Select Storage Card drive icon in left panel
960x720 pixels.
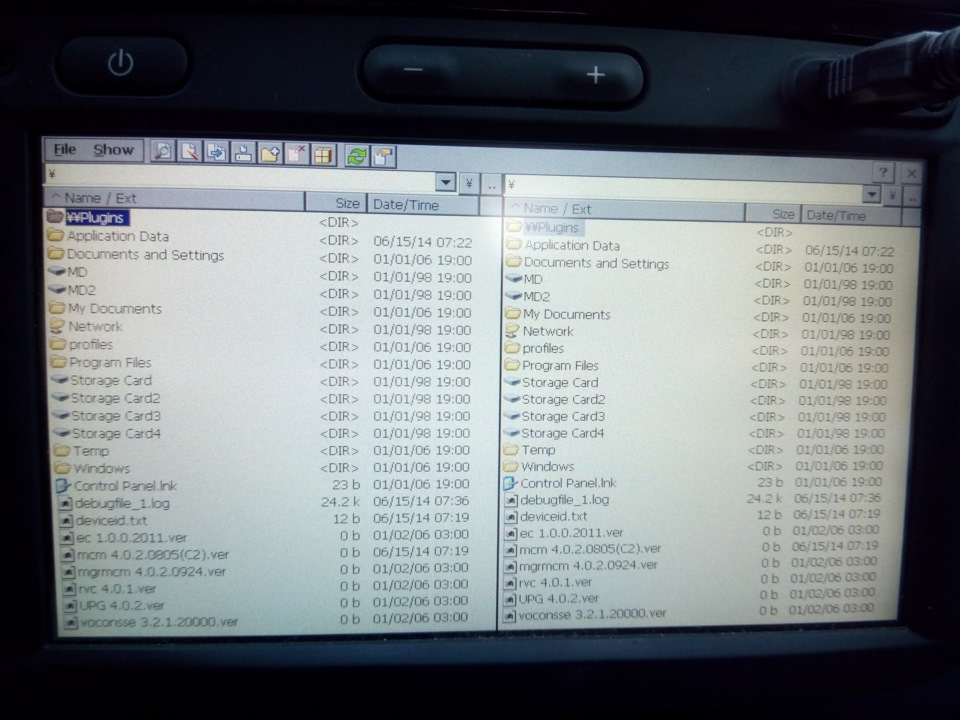60,379
